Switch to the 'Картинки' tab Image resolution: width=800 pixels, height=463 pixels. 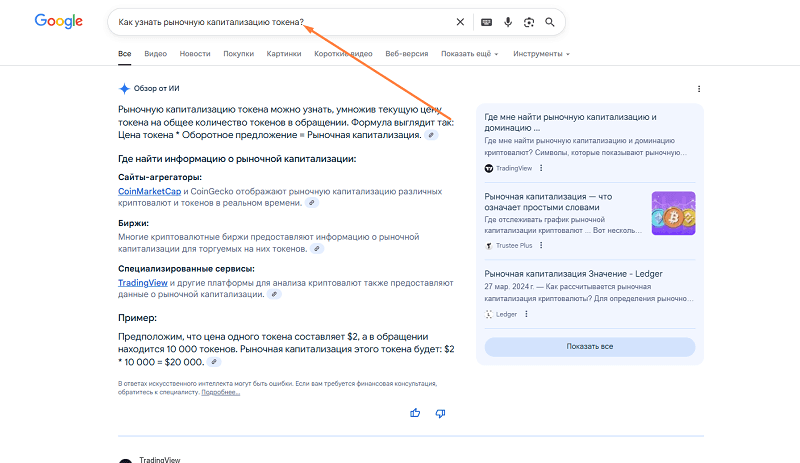click(x=284, y=54)
